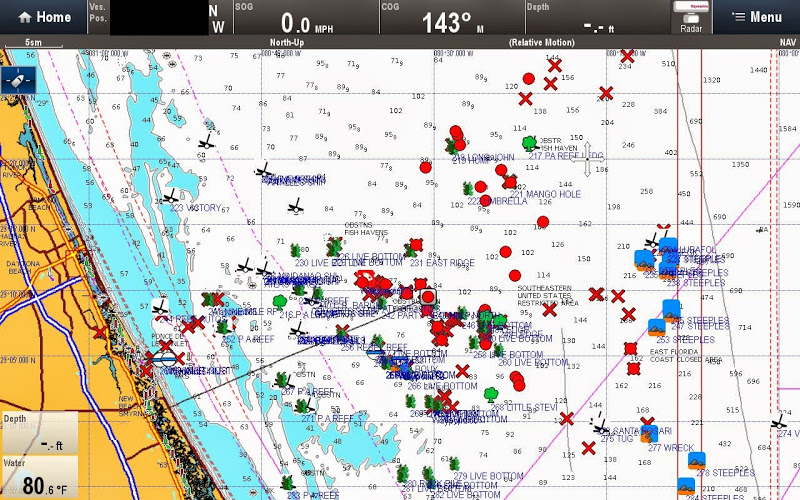
Task: Tap the SOUTHEASTERN UNITED STATES RESTRICTED AREA text
Action: [547, 295]
